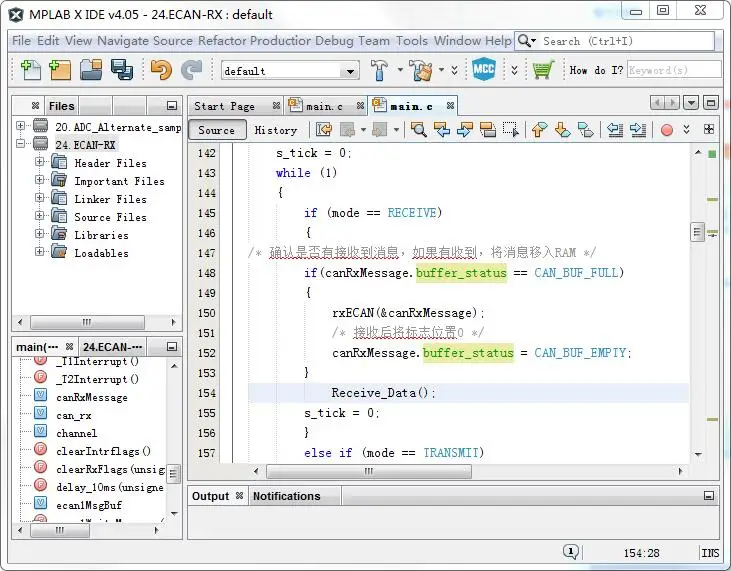731x571 pixels.
Task: Click the Last Edit location icon
Action: coord(324,130)
